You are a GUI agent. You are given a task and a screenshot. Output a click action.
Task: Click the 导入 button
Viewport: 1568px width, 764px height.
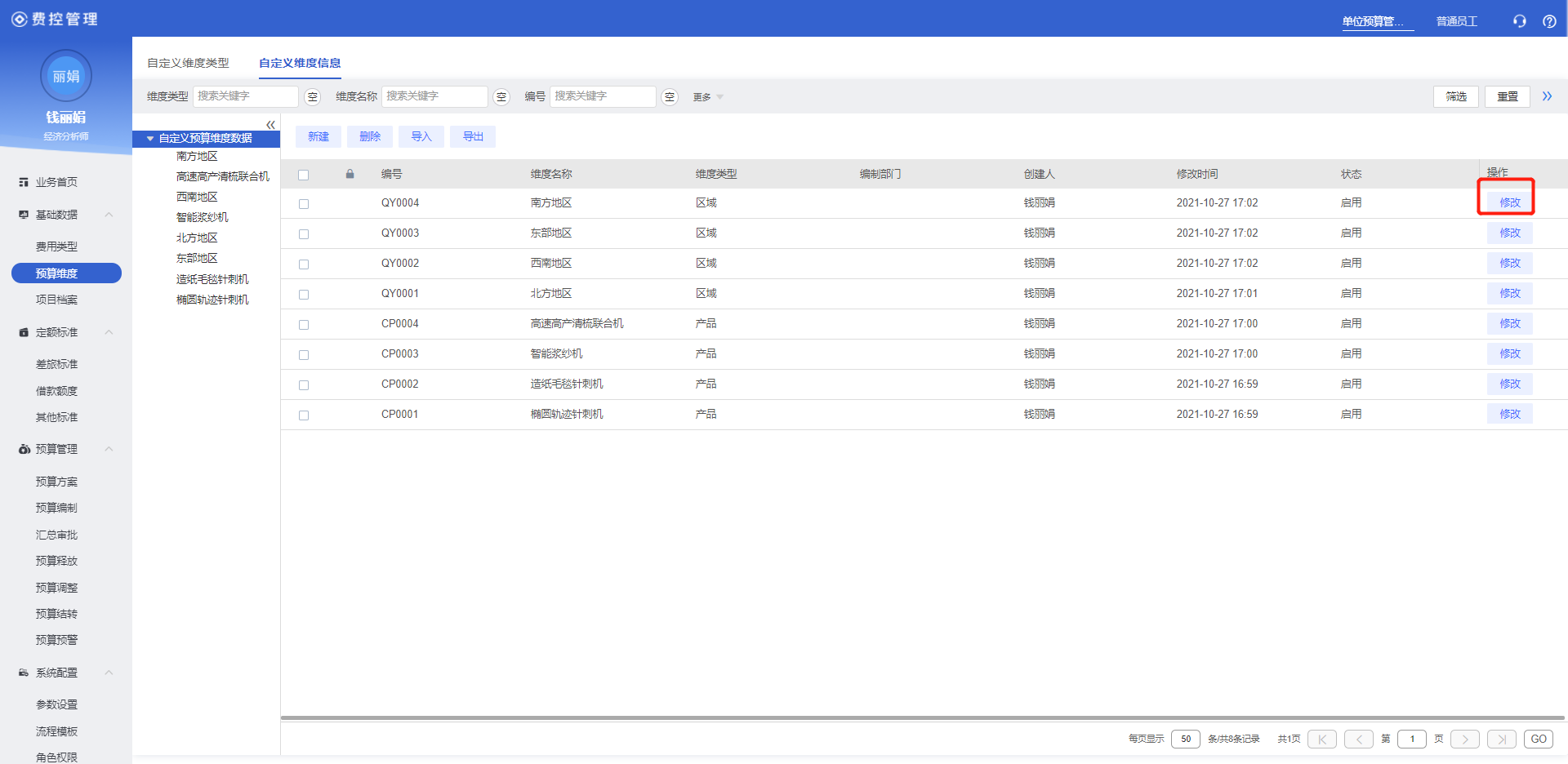coord(421,136)
